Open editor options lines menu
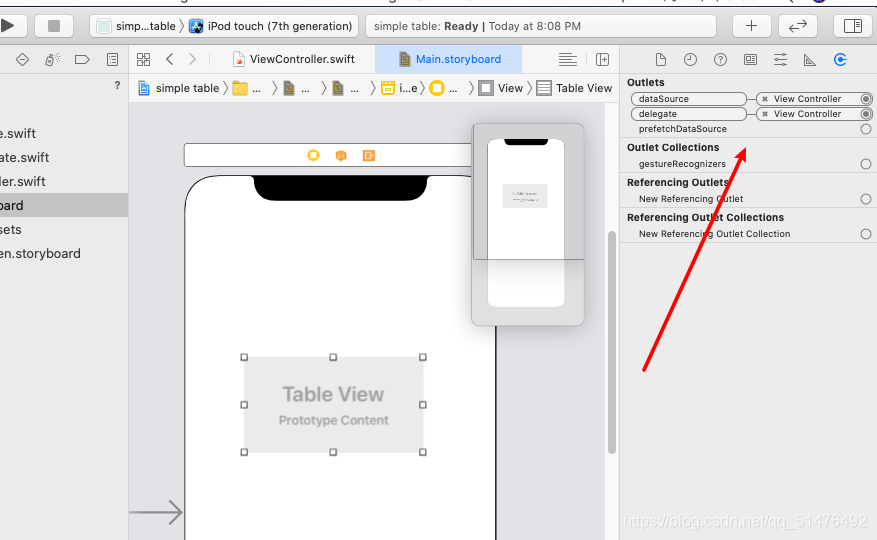Viewport: 877px width, 540px height. [568, 59]
